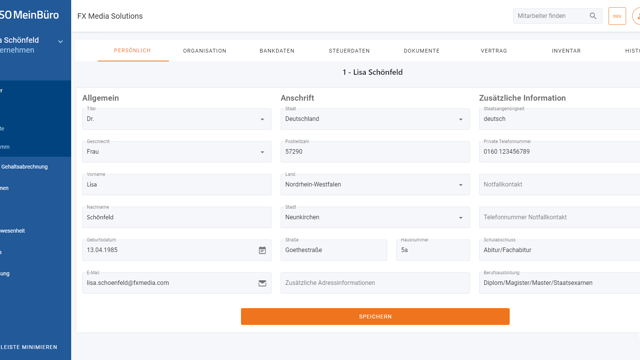Screen dimensions: 640x360
Task: Click the envelope icon in E-Mail field
Action: (x=262, y=283)
